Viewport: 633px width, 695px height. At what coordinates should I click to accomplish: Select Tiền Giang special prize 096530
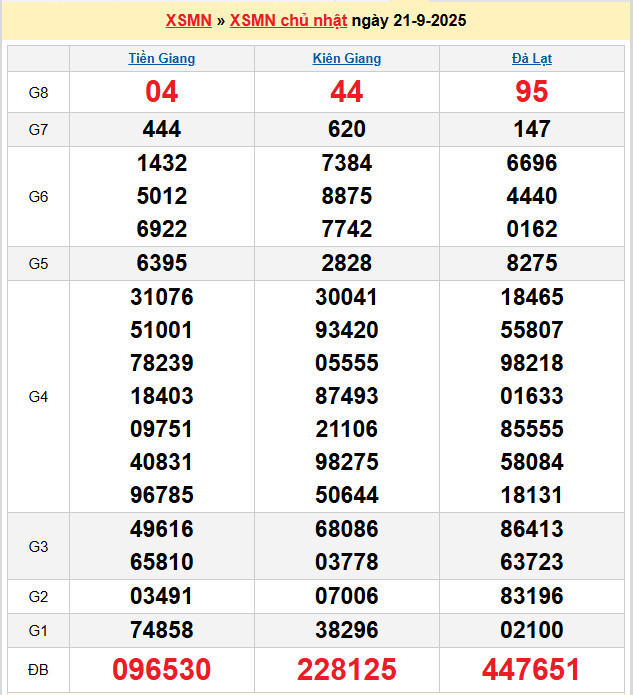tap(162, 669)
